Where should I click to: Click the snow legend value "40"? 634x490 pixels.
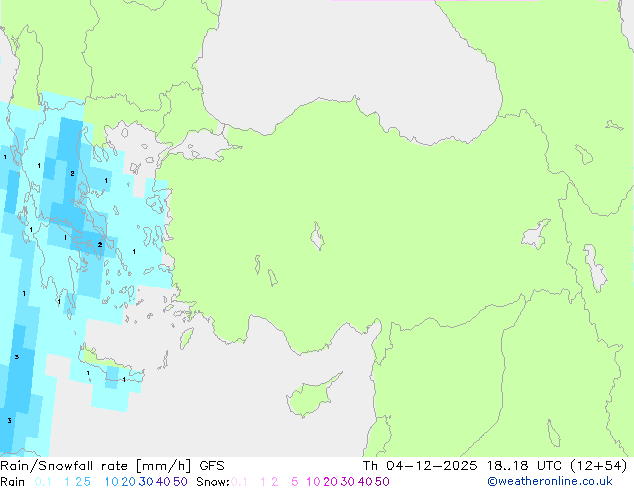(x=365, y=482)
